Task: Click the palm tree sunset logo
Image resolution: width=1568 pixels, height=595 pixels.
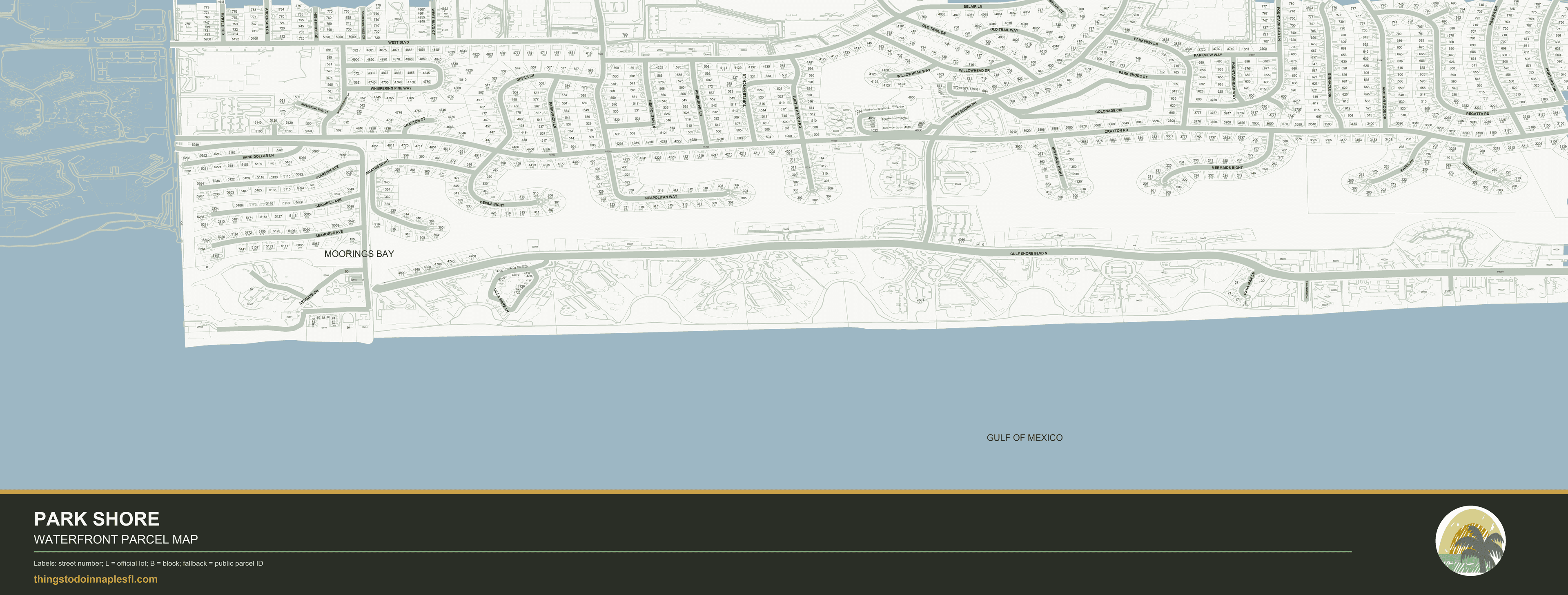Action: tap(1470, 541)
